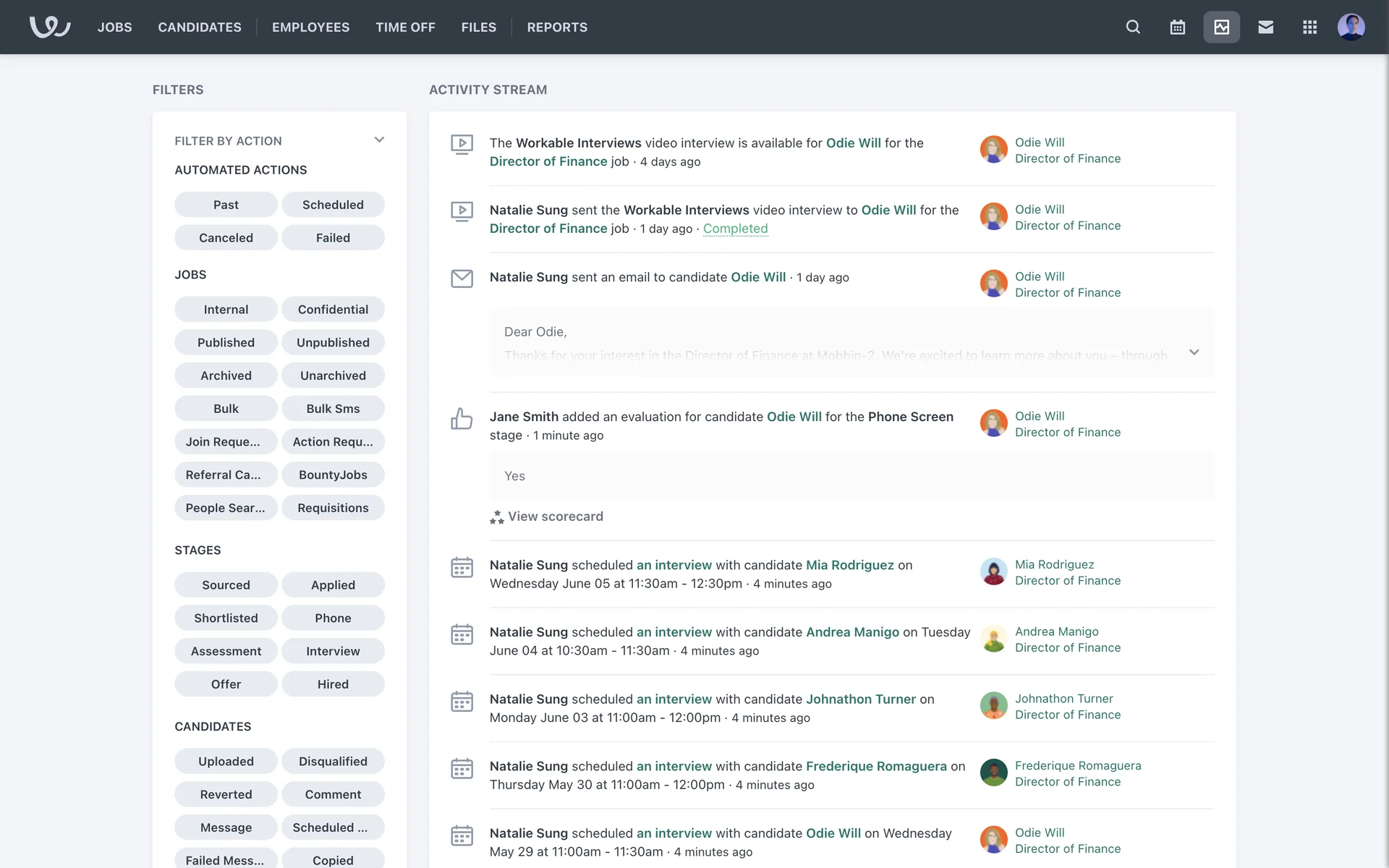Open the Candidates menu
Viewport: 1389px width, 868px height.
(200, 27)
